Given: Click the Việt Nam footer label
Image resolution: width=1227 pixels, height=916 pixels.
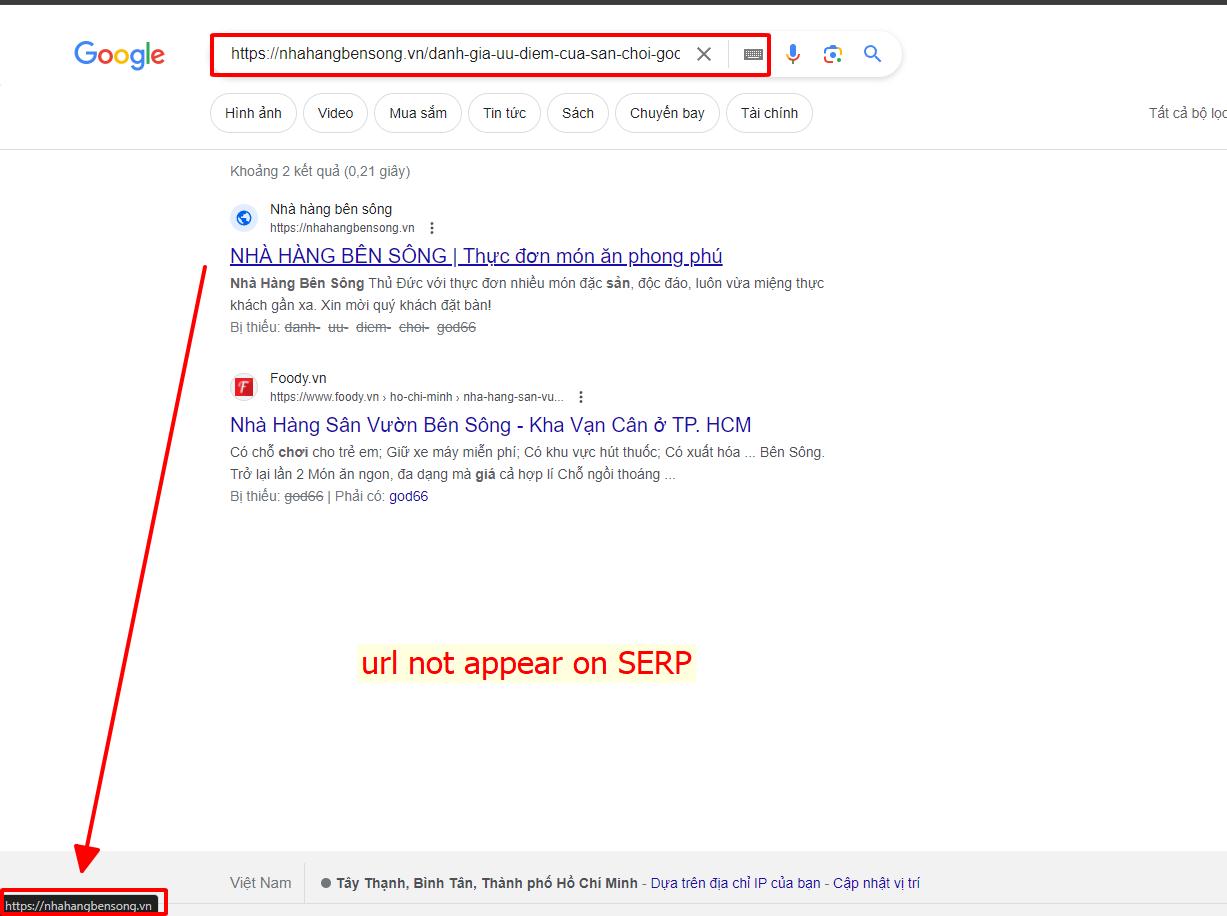Looking at the screenshot, I should tap(261, 883).
